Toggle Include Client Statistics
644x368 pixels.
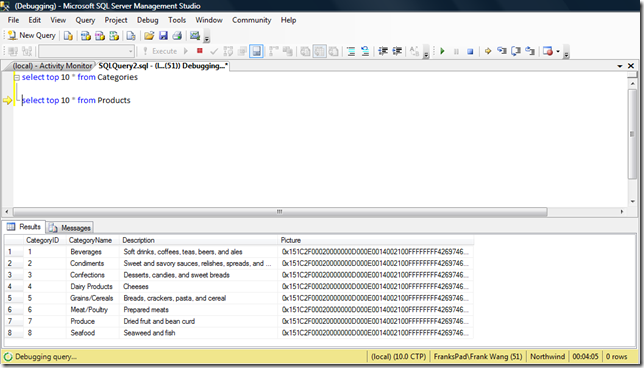point(288,51)
